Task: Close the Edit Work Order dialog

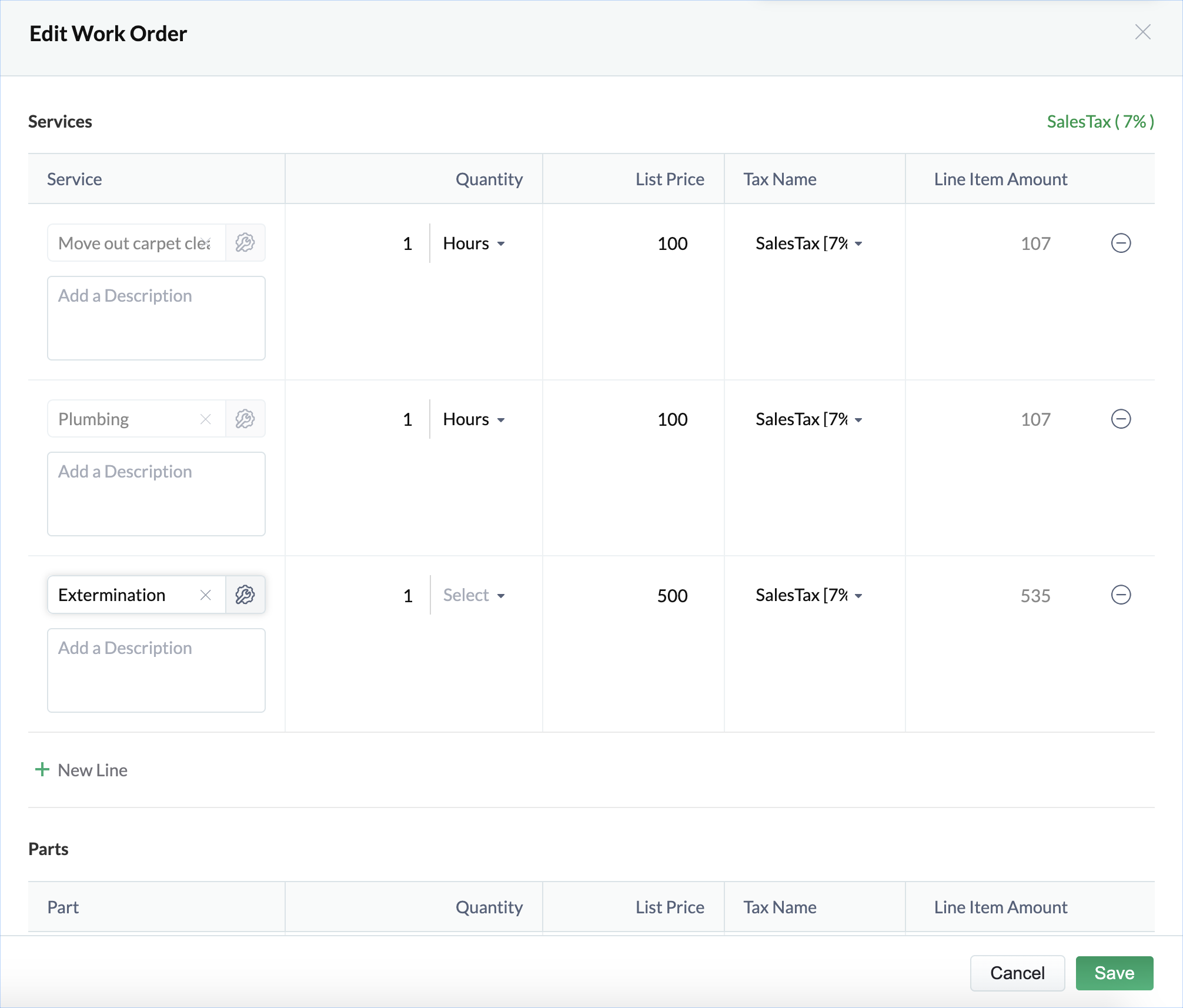Action: coord(1142,32)
